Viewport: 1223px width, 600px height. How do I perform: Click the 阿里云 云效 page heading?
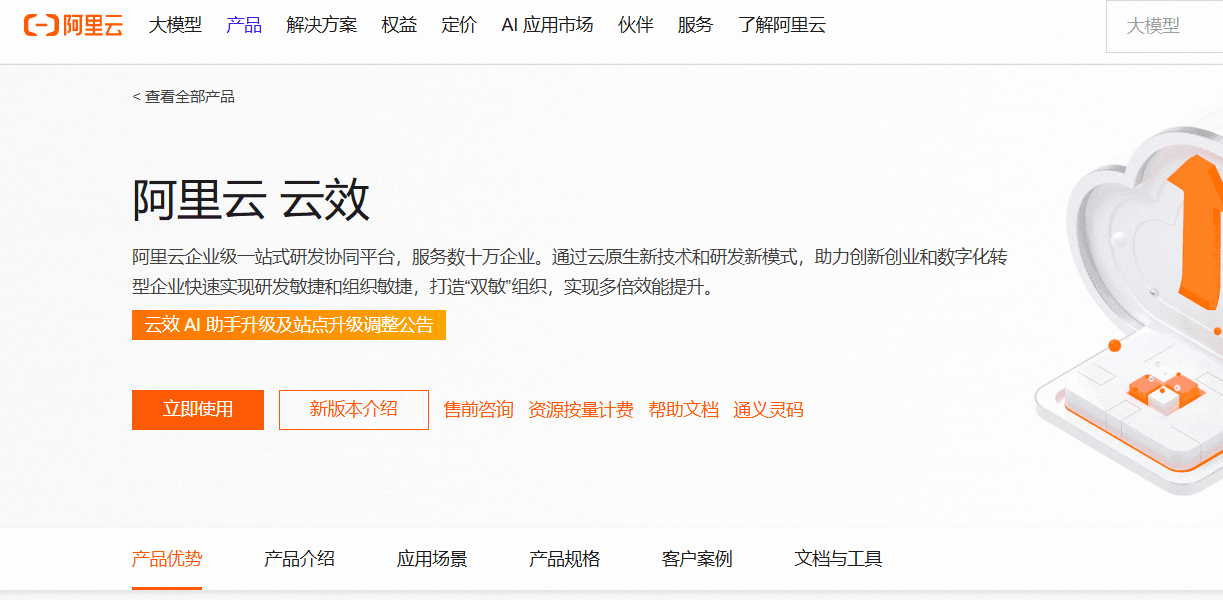pos(251,199)
